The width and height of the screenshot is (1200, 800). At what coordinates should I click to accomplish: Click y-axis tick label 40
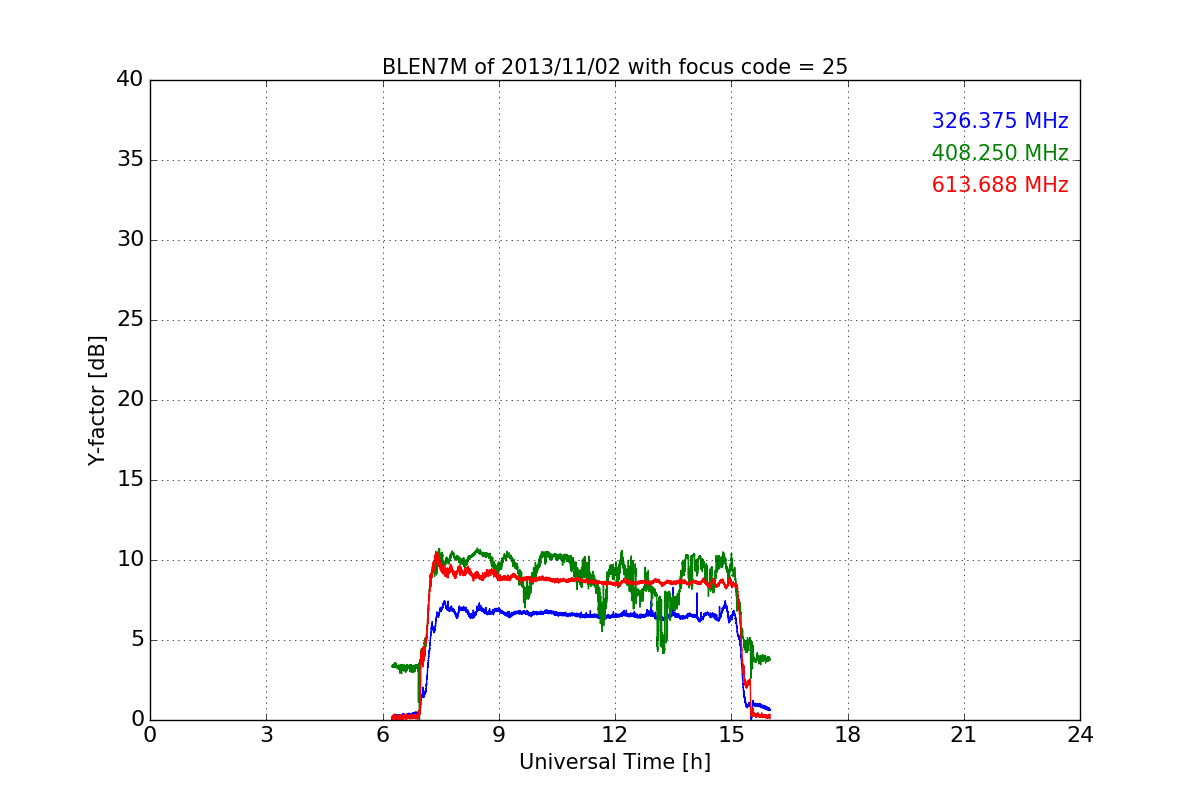click(x=130, y=80)
